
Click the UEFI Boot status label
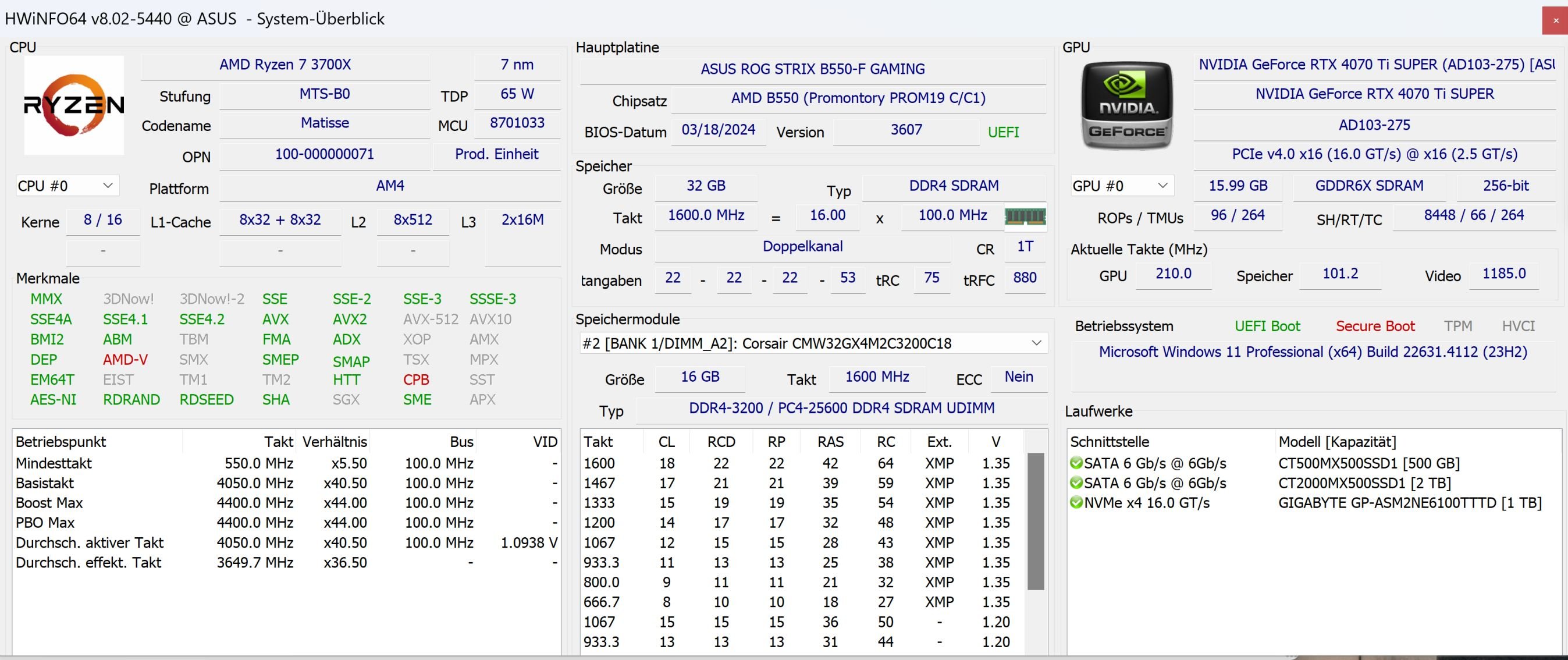(1267, 327)
